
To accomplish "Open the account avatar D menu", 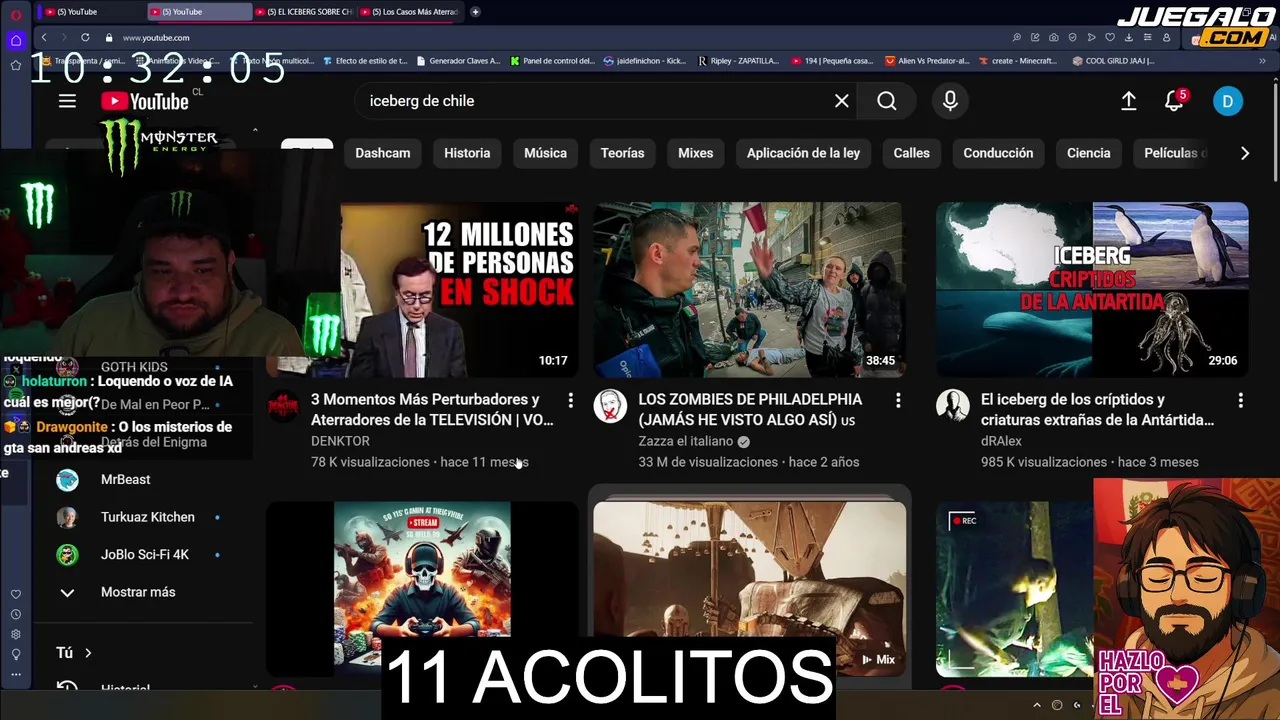I will 1228,101.
